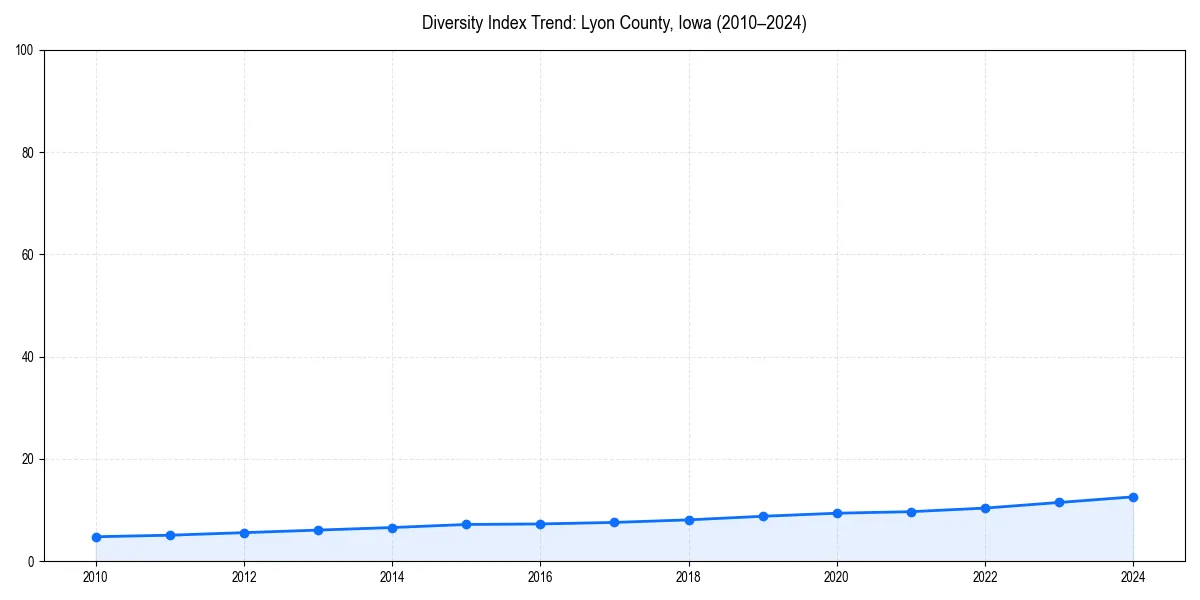
Task: Select the 2023 data point marker
Action: [x=1058, y=501]
